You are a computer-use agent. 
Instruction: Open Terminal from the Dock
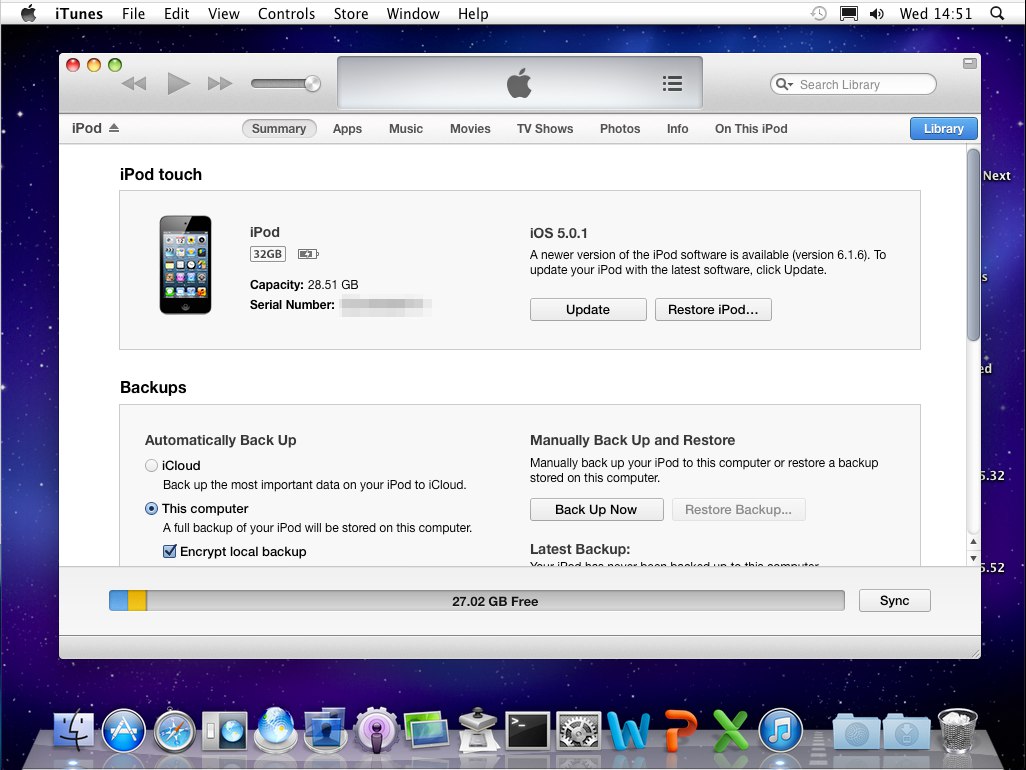pyautogui.click(x=527, y=730)
